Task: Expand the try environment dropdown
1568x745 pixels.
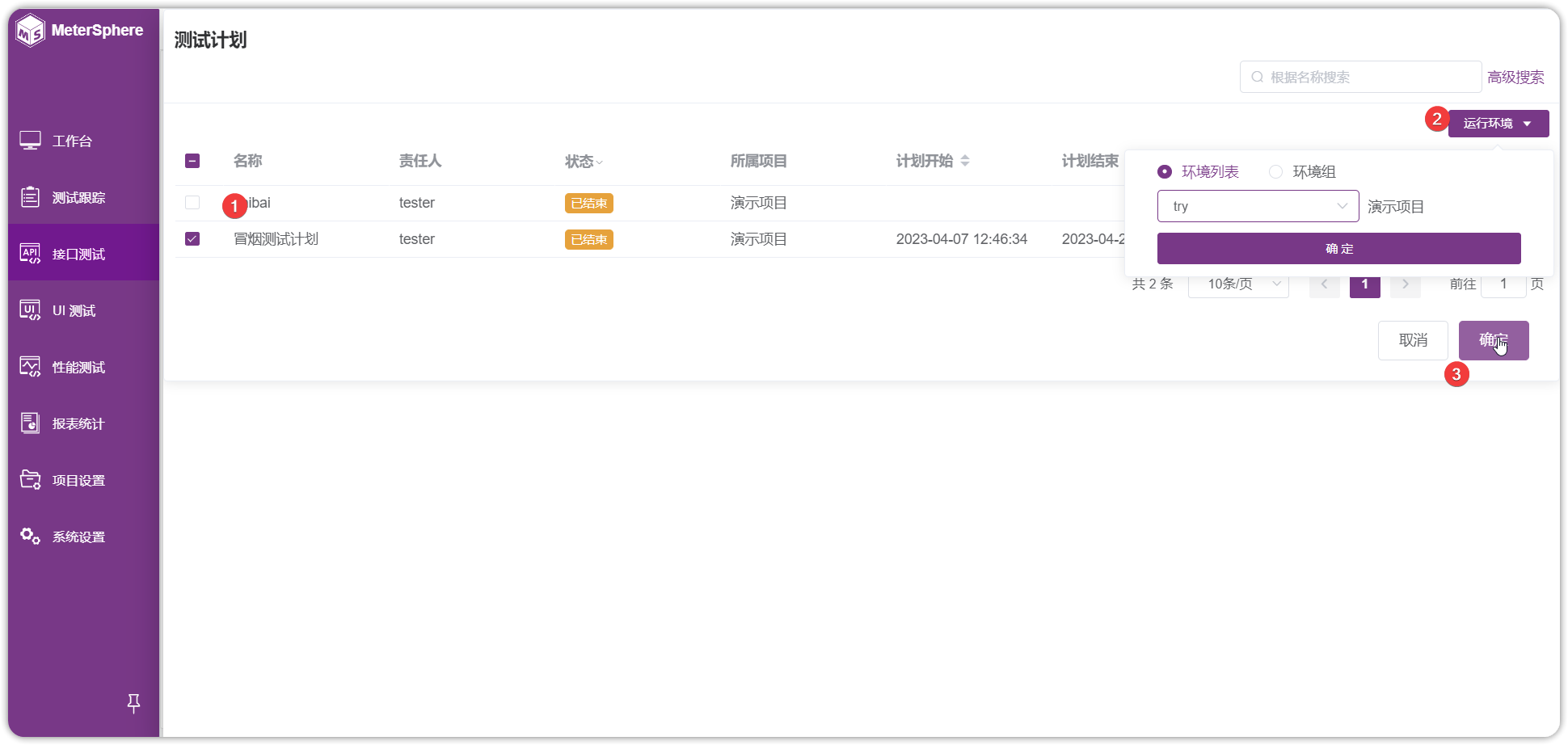Action: point(1258,206)
